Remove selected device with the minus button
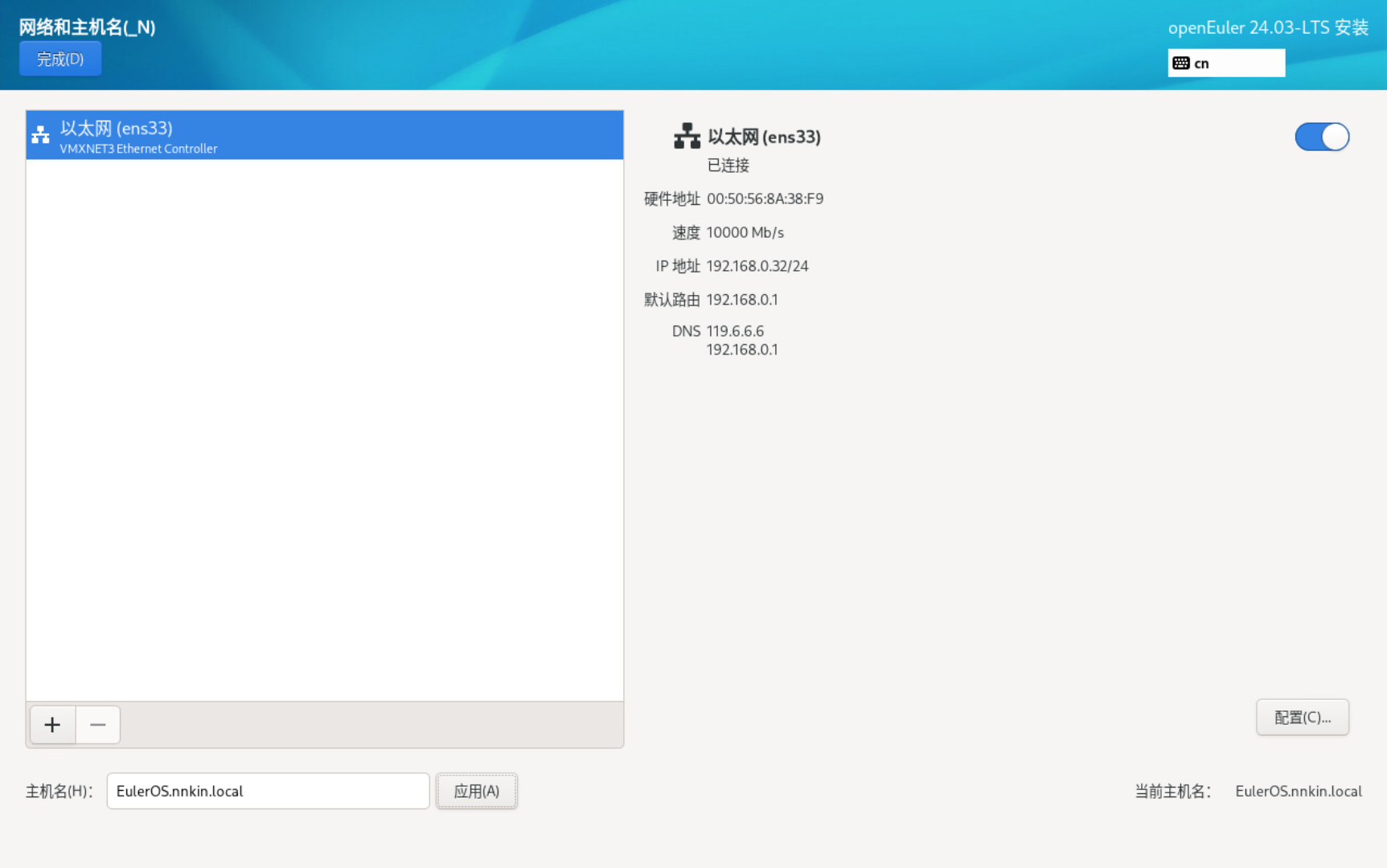 98,725
